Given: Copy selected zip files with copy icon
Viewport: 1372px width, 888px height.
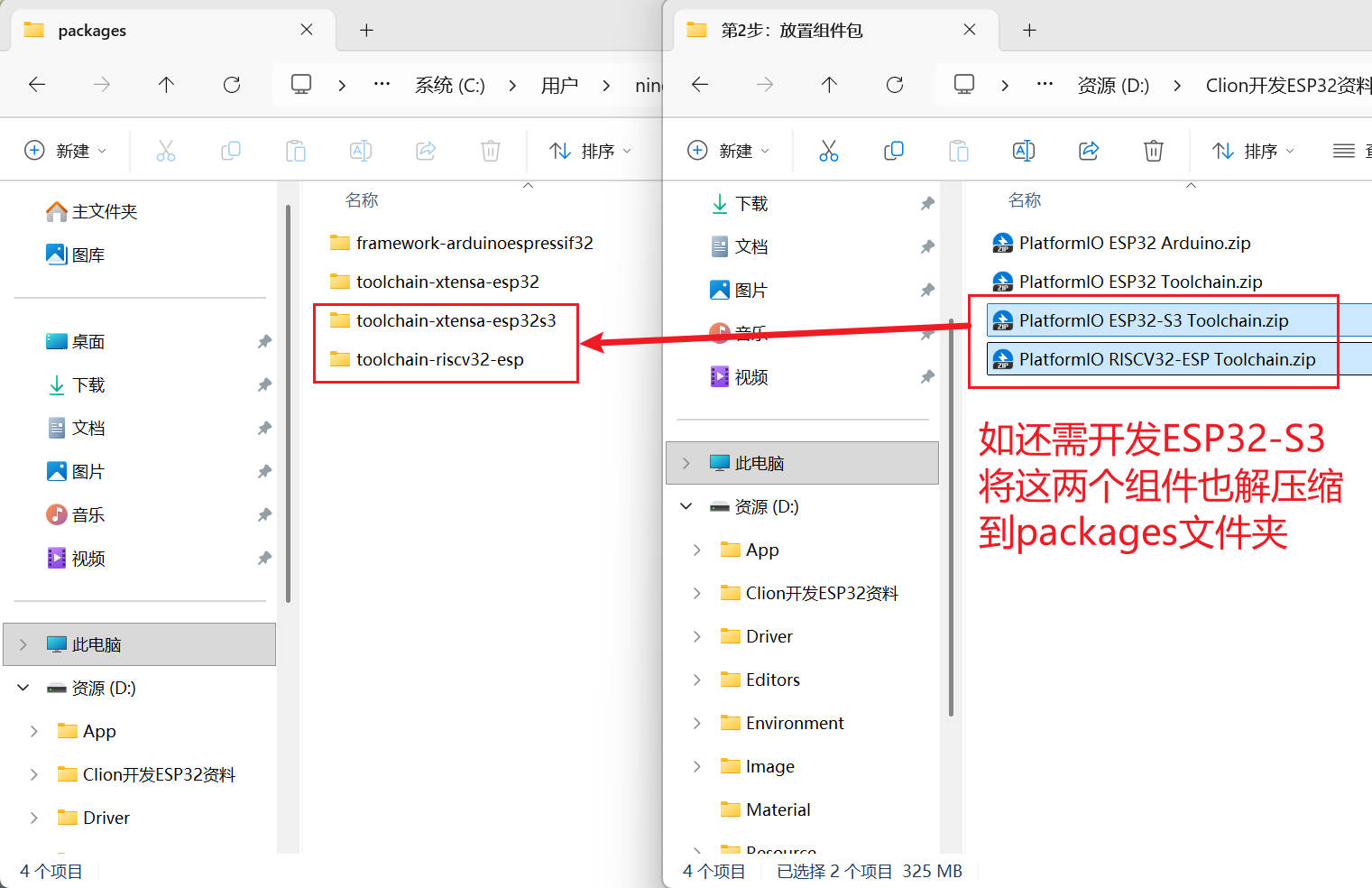Looking at the screenshot, I should 894,151.
